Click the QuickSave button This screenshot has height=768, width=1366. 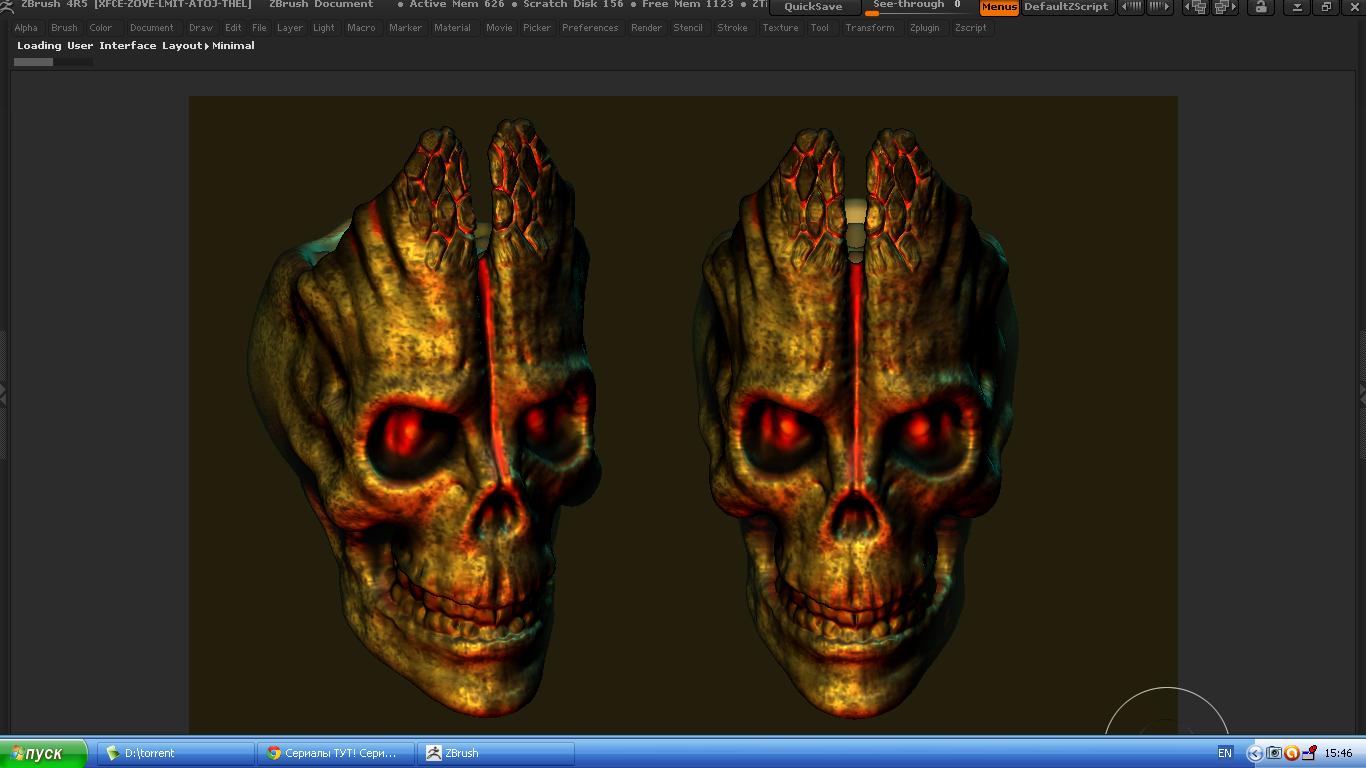(x=813, y=7)
